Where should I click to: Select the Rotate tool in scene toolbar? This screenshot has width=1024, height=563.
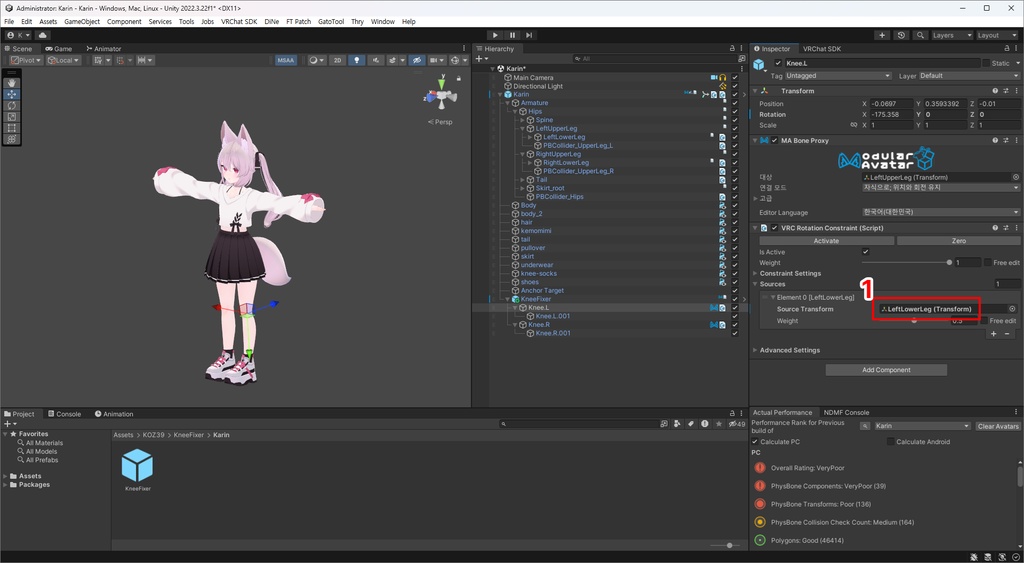[11, 106]
